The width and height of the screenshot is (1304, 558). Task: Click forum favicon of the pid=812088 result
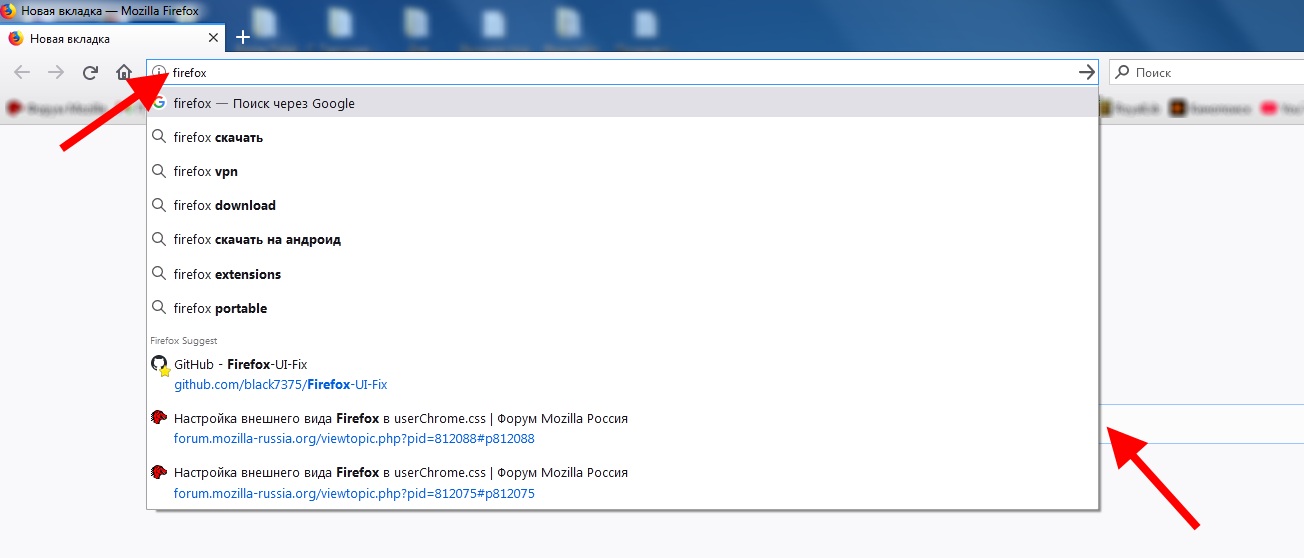[158, 418]
